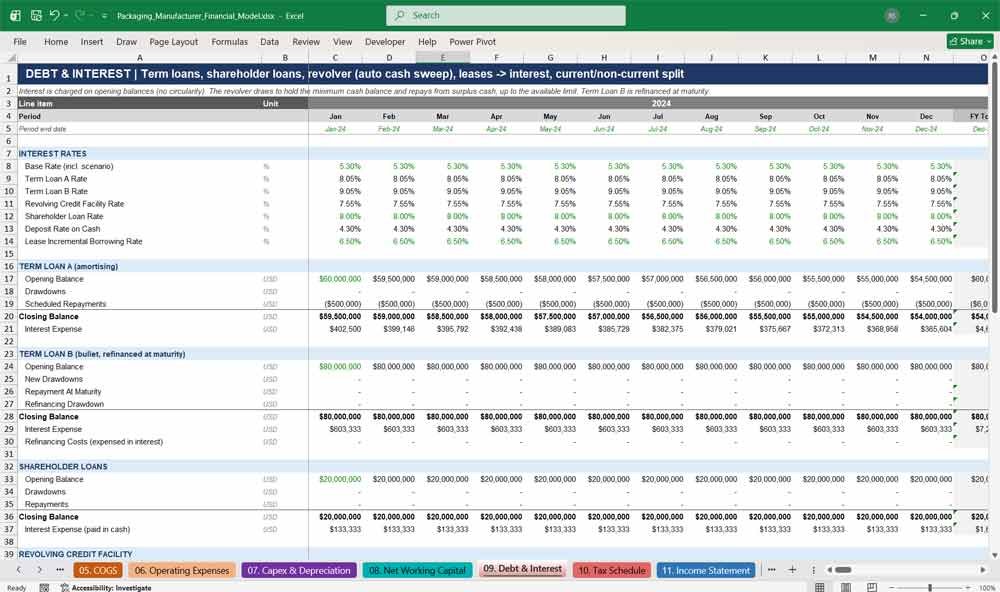This screenshot has width=1000, height=592.
Task: Switch to the Home ribbon tab
Action: click(56, 41)
